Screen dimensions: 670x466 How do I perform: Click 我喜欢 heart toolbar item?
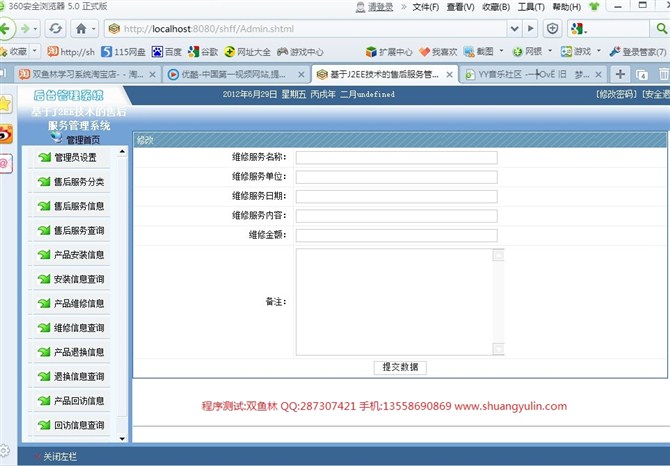pos(438,52)
